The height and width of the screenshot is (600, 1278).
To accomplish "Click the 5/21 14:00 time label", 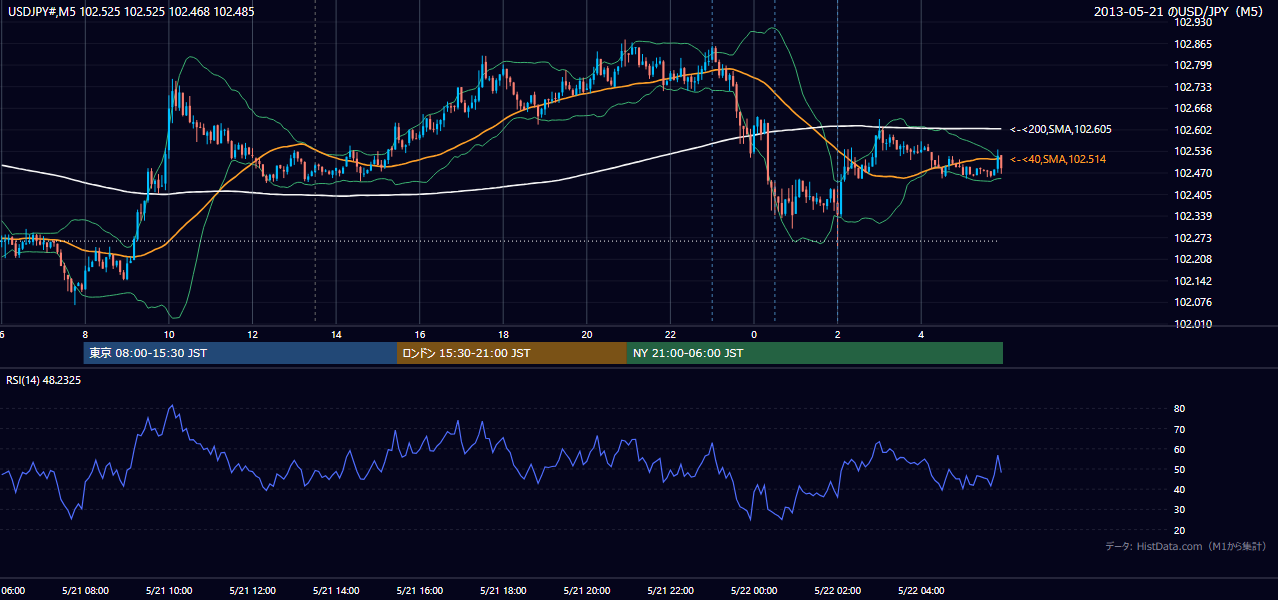I will tap(336, 590).
